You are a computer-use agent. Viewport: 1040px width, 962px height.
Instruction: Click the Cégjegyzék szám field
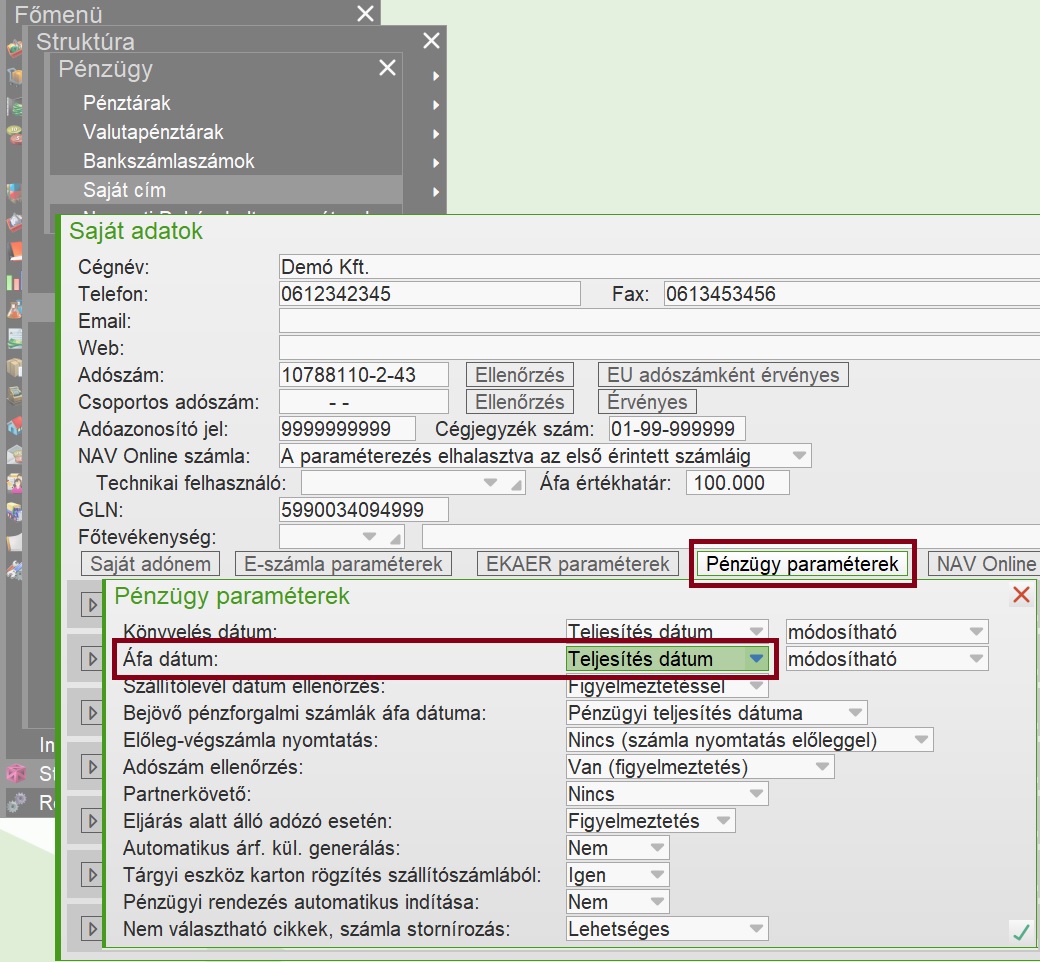[677, 429]
